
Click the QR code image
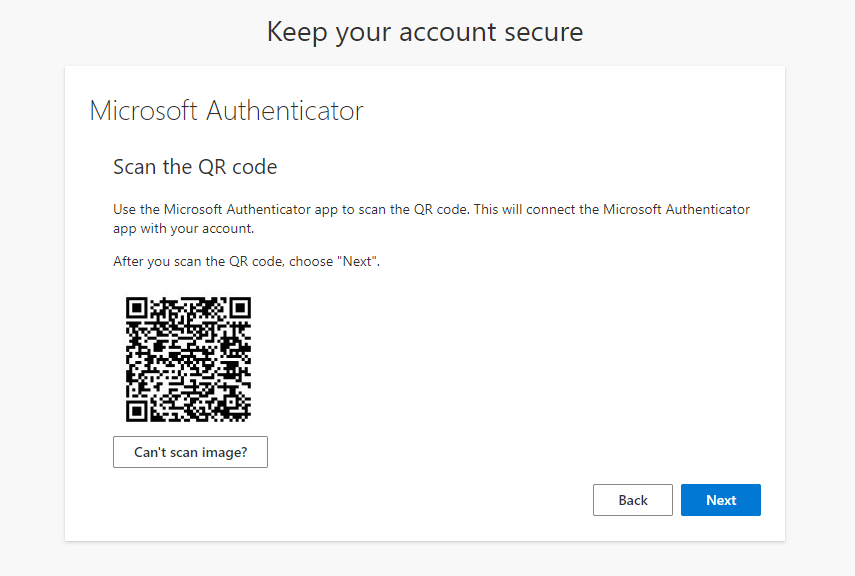pyautogui.click(x=188, y=359)
